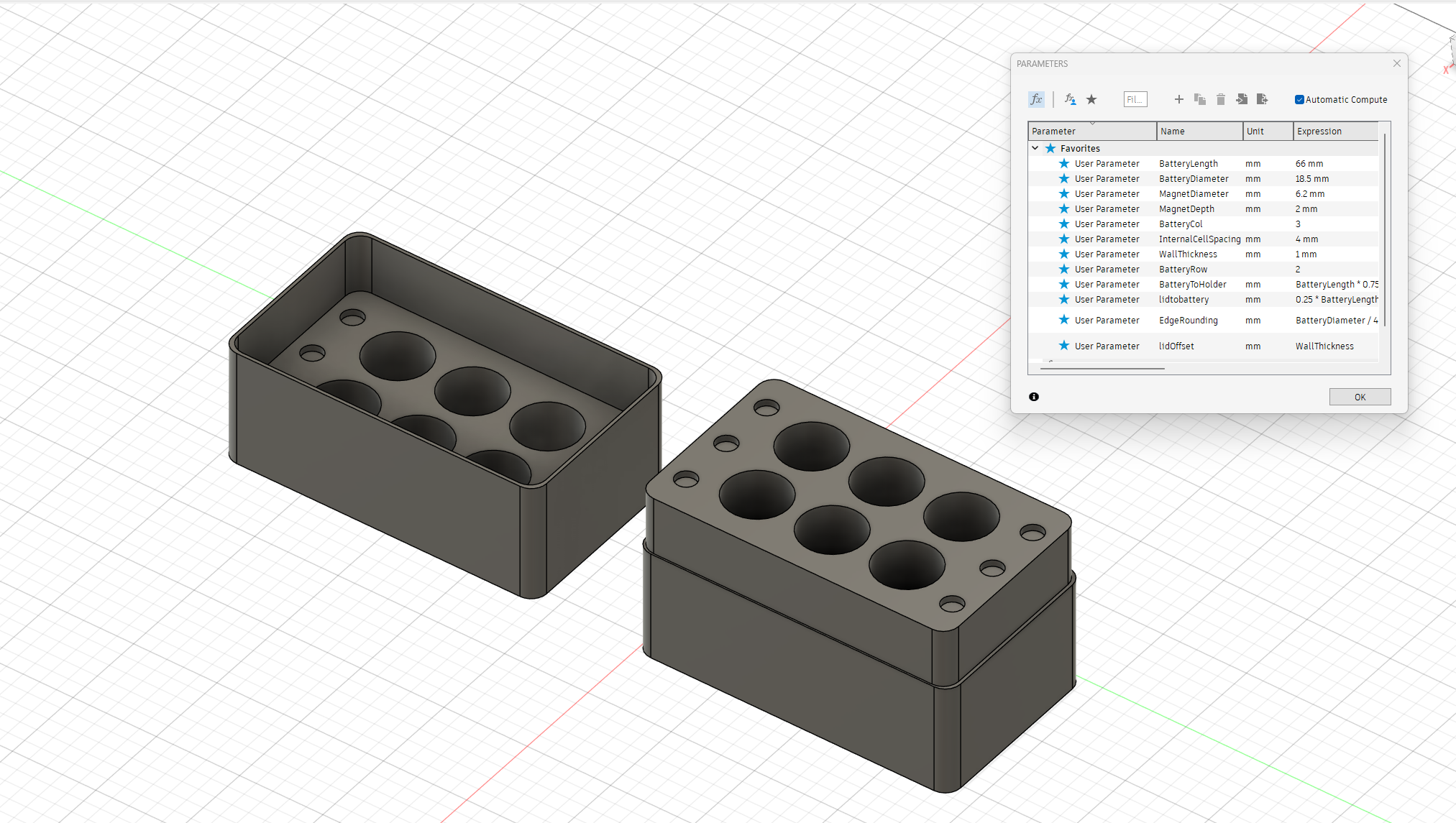Select the name cell 'InternalCellSpacing'
This screenshot has height=823, width=1456.
click(x=1200, y=239)
